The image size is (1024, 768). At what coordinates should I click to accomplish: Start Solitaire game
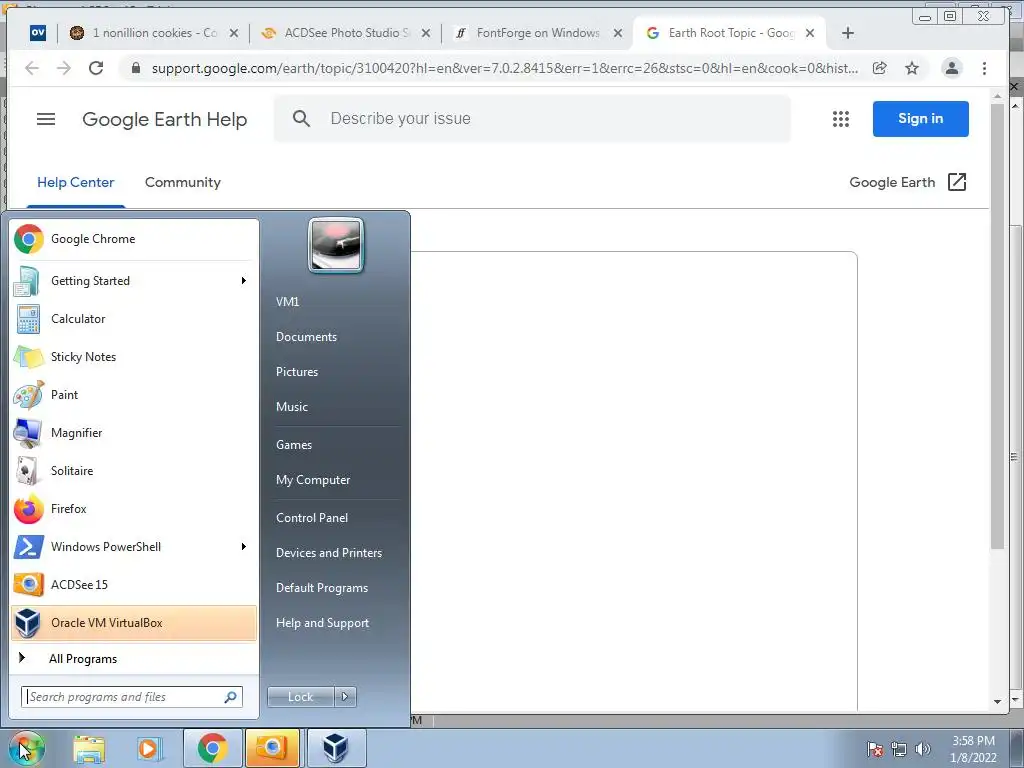134,471
